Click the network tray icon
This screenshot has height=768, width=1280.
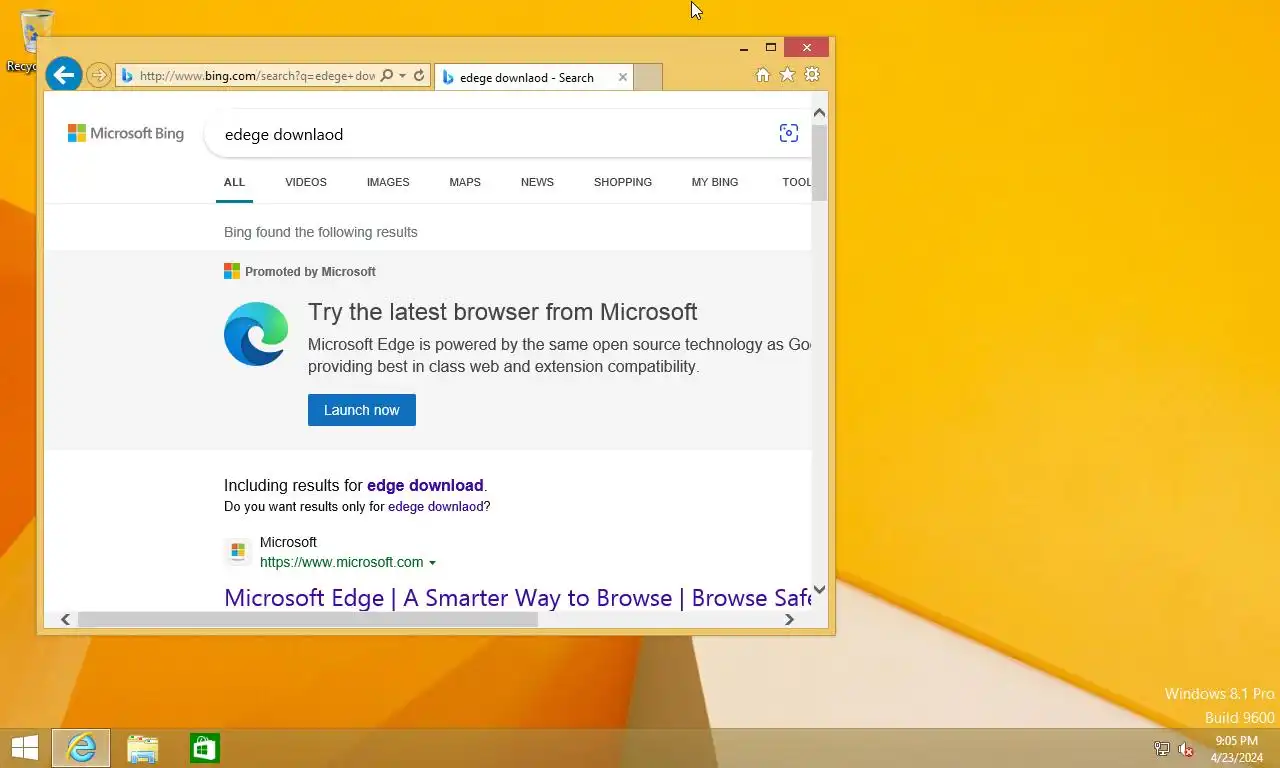[x=1162, y=749]
